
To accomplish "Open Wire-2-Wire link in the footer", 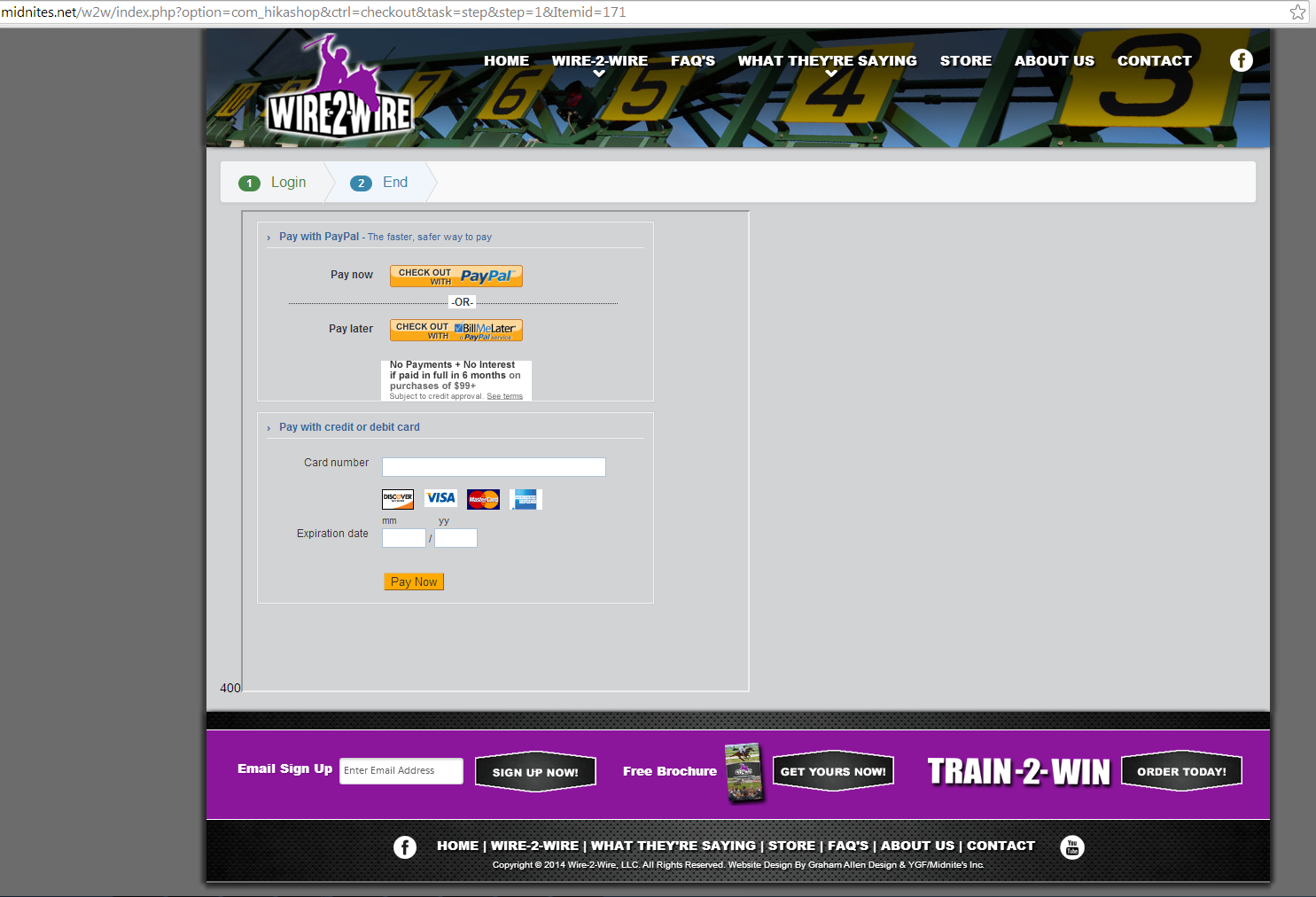I will [534, 846].
